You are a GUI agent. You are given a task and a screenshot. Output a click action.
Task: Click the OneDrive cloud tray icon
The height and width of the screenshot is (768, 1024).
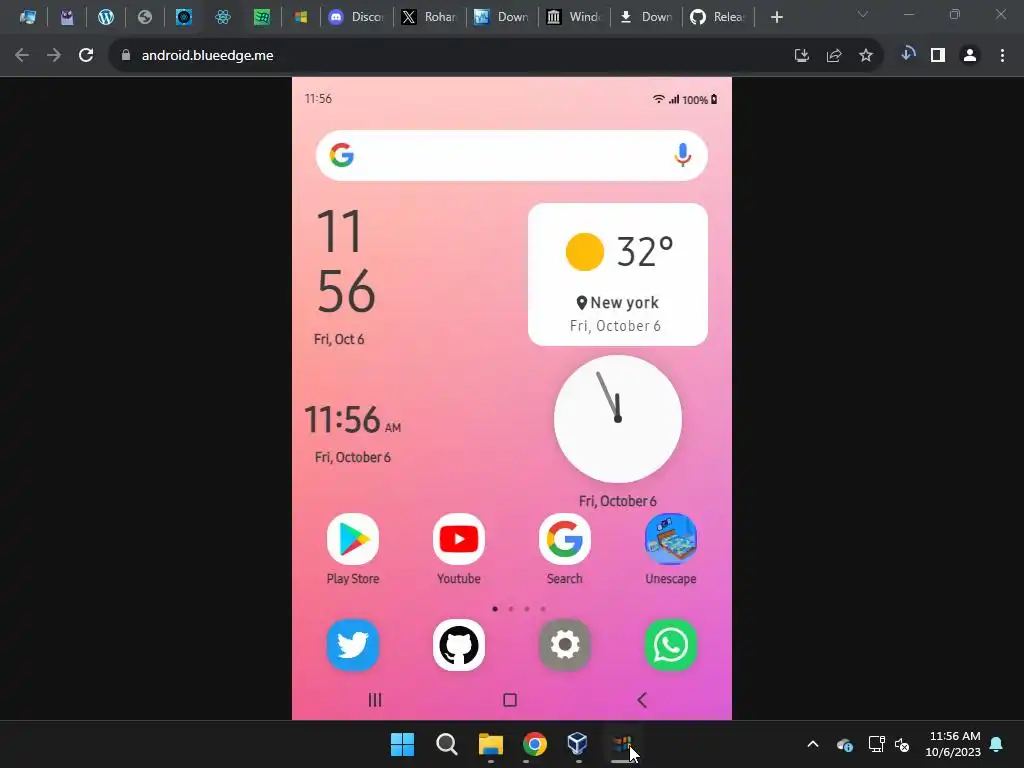click(844, 744)
